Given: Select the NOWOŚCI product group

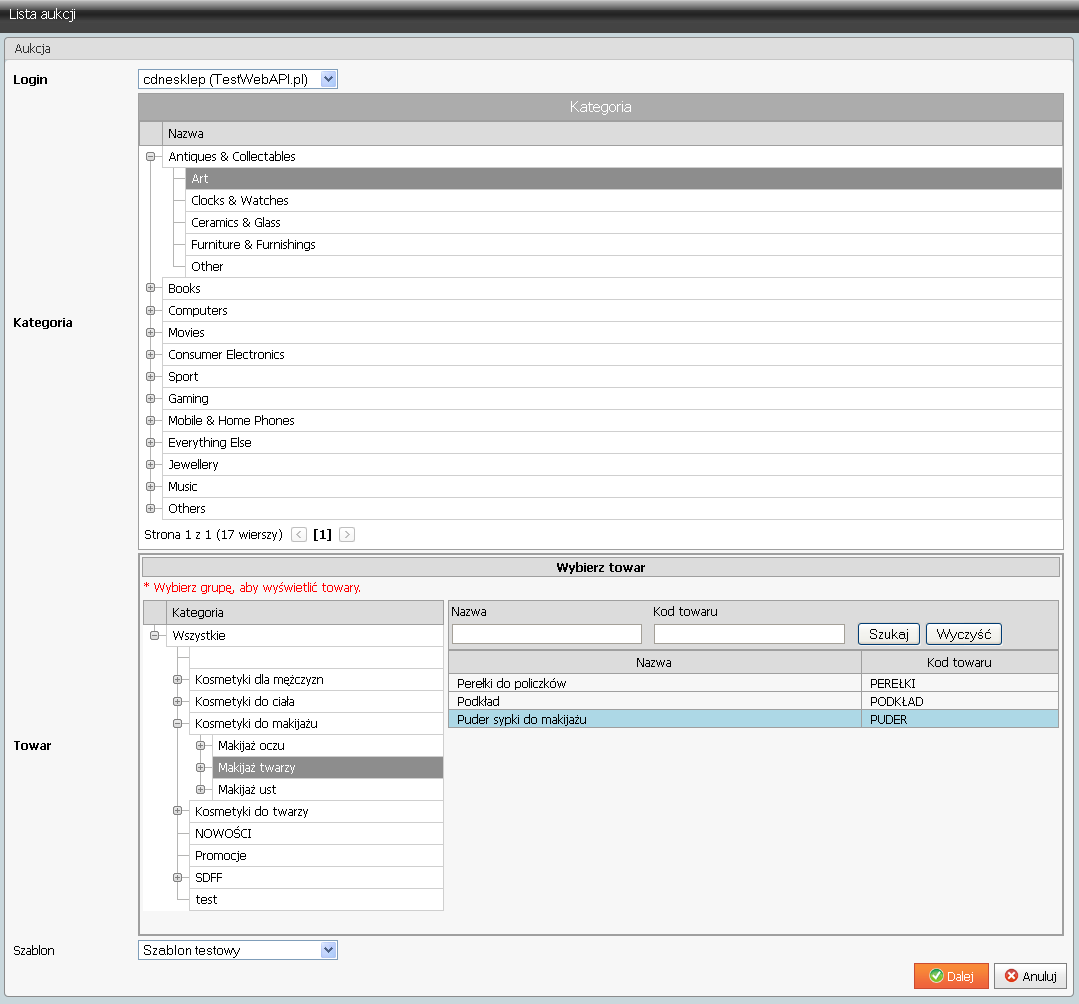Looking at the screenshot, I should point(316,833).
